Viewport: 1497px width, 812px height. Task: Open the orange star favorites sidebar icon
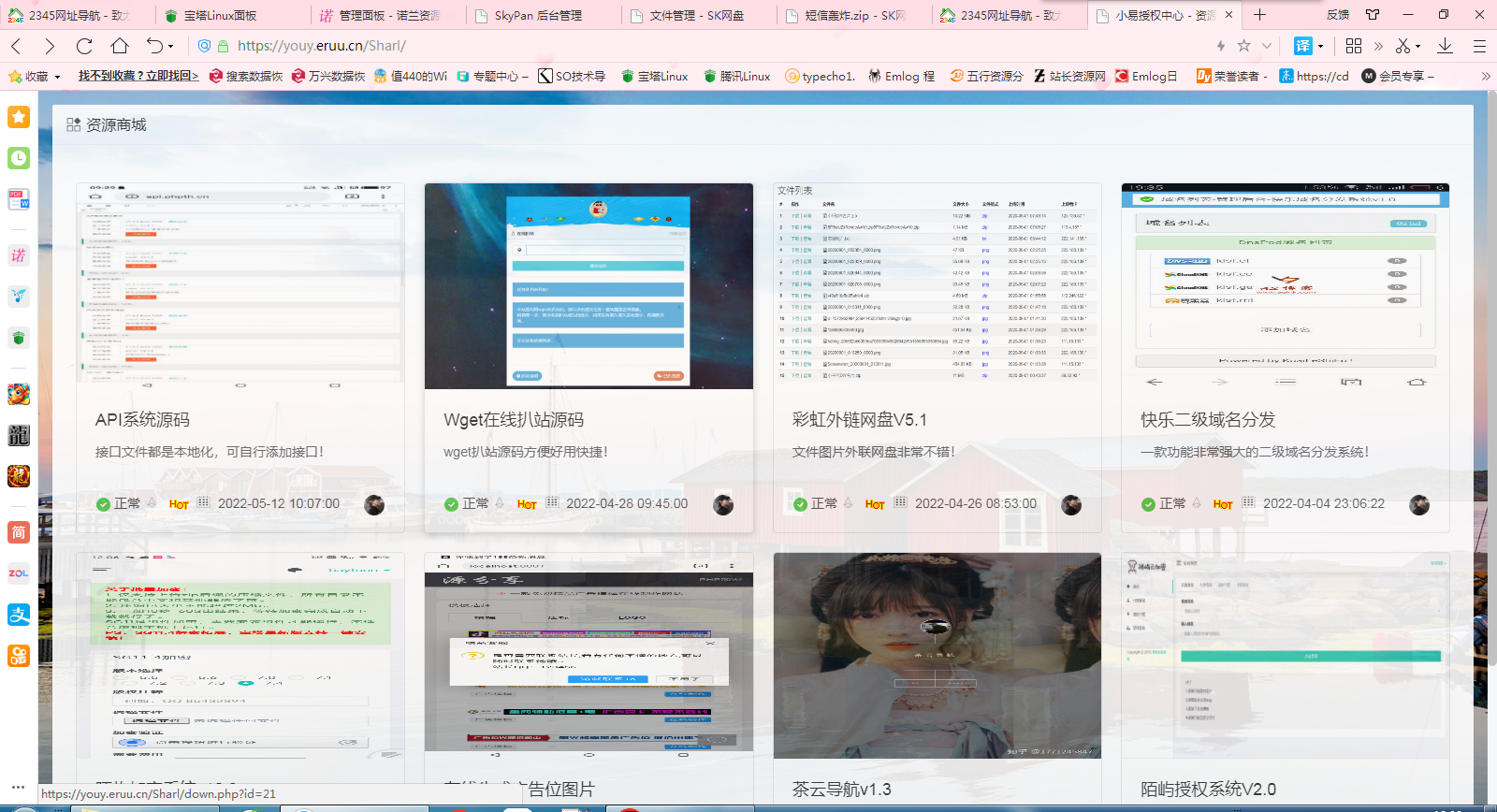click(19, 117)
